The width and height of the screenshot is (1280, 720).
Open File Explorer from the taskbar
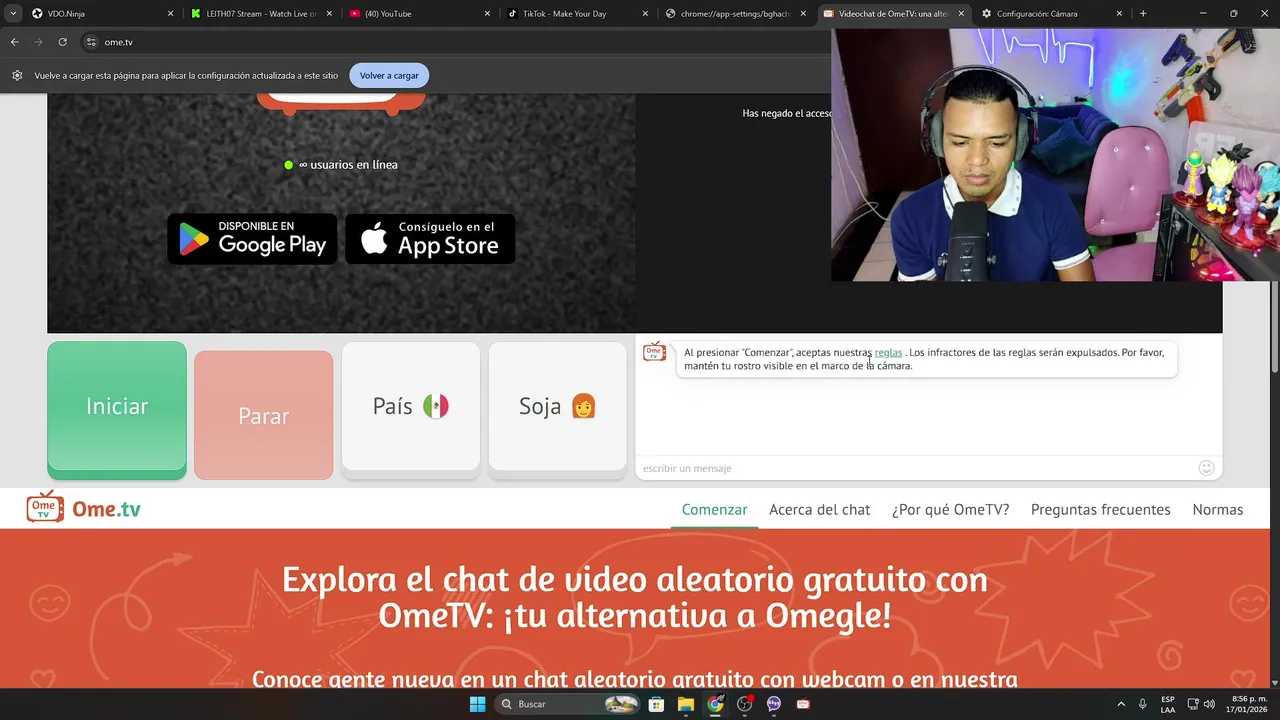[x=685, y=704]
